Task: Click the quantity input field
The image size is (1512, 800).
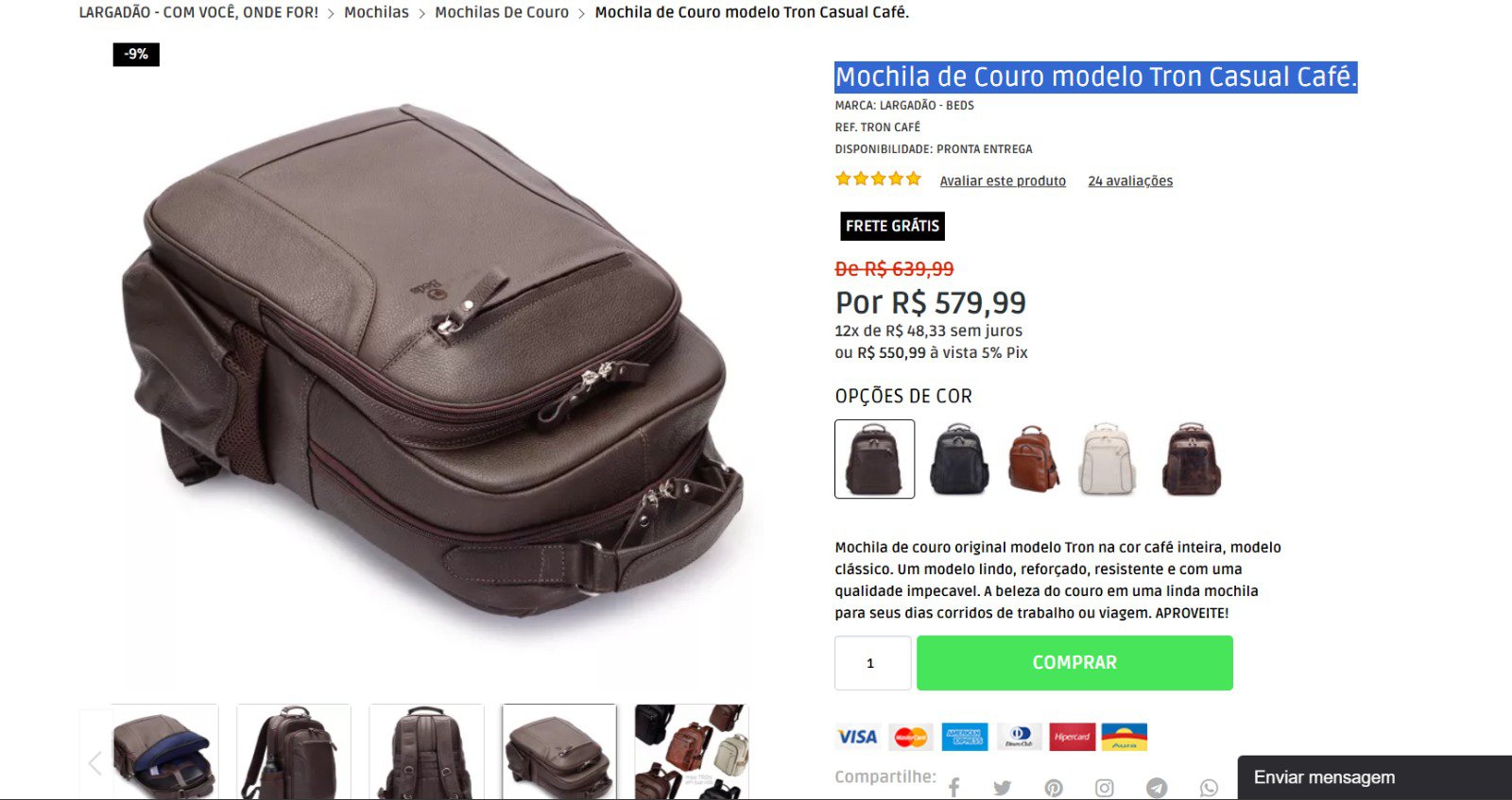Action: click(x=873, y=663)
